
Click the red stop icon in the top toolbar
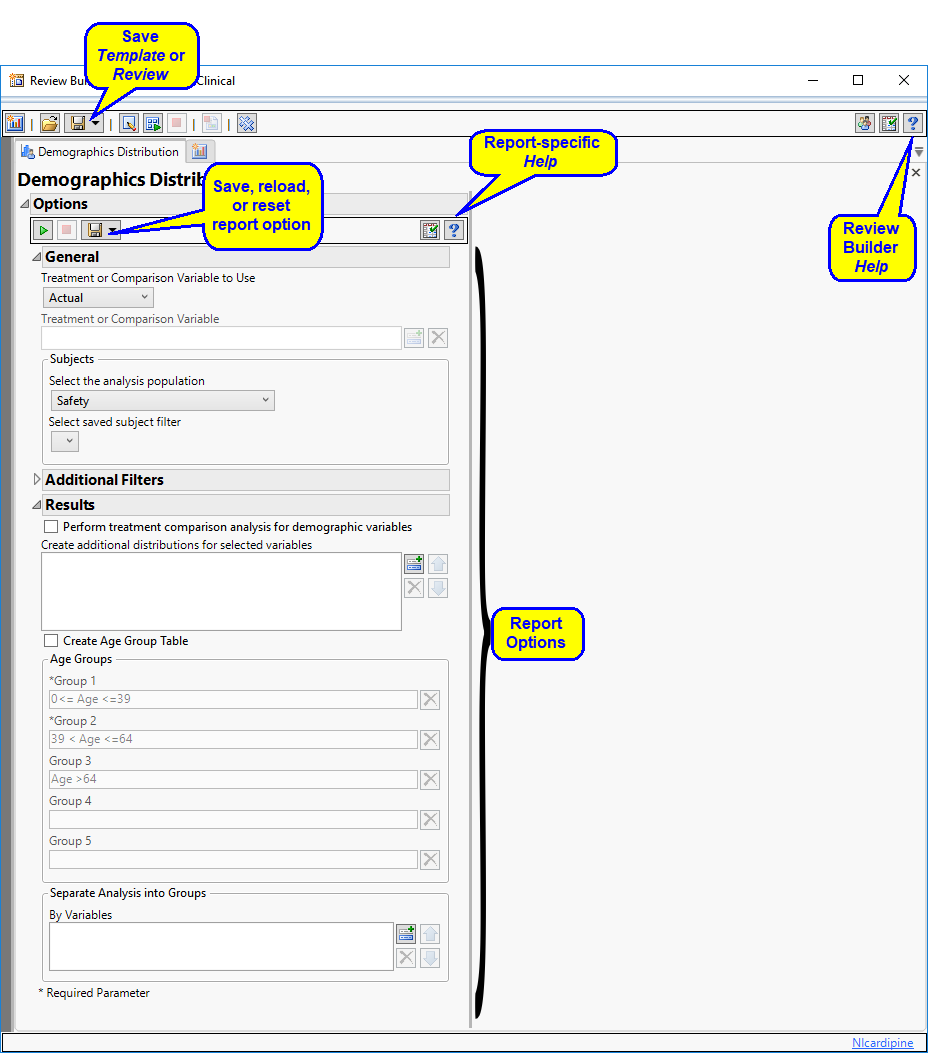click(x=177, y=123)
